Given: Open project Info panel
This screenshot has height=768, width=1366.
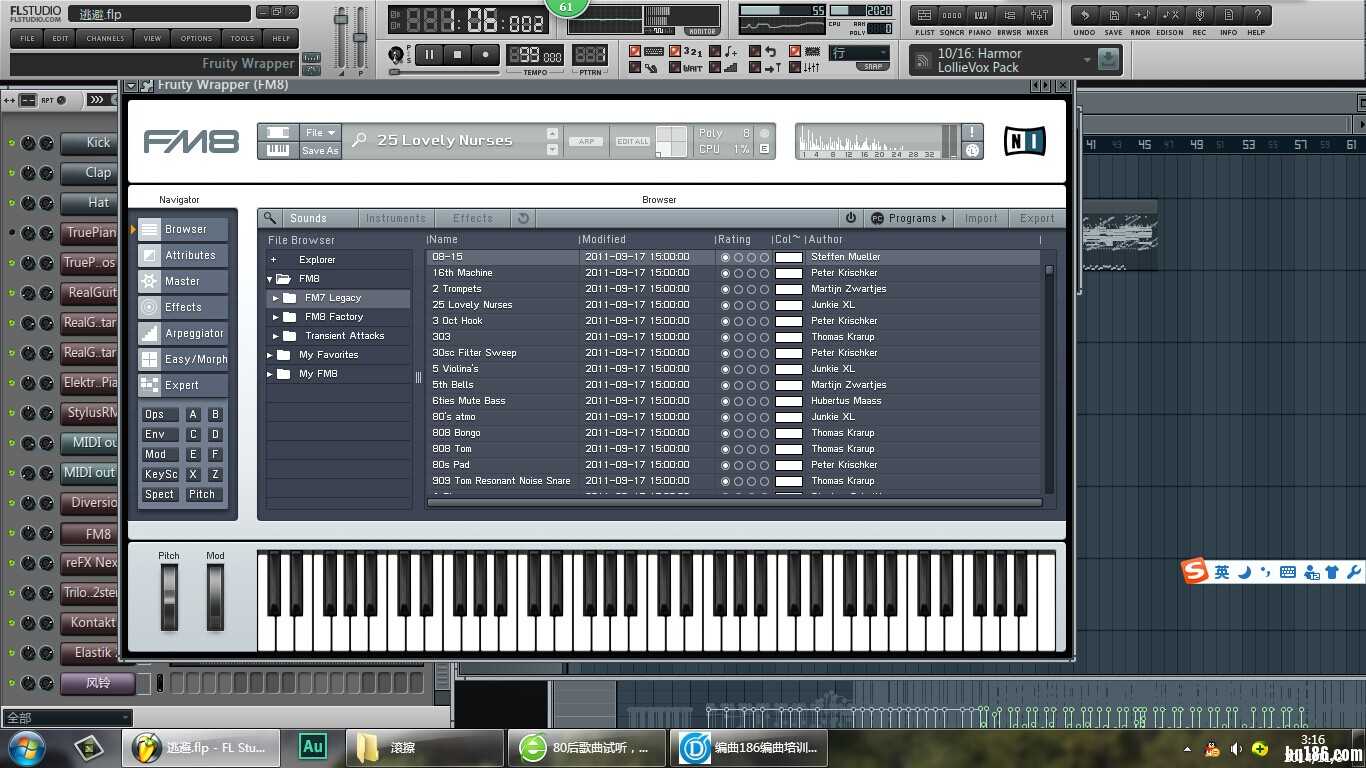Looking at the screenshot, I should tap(1228, 15).
